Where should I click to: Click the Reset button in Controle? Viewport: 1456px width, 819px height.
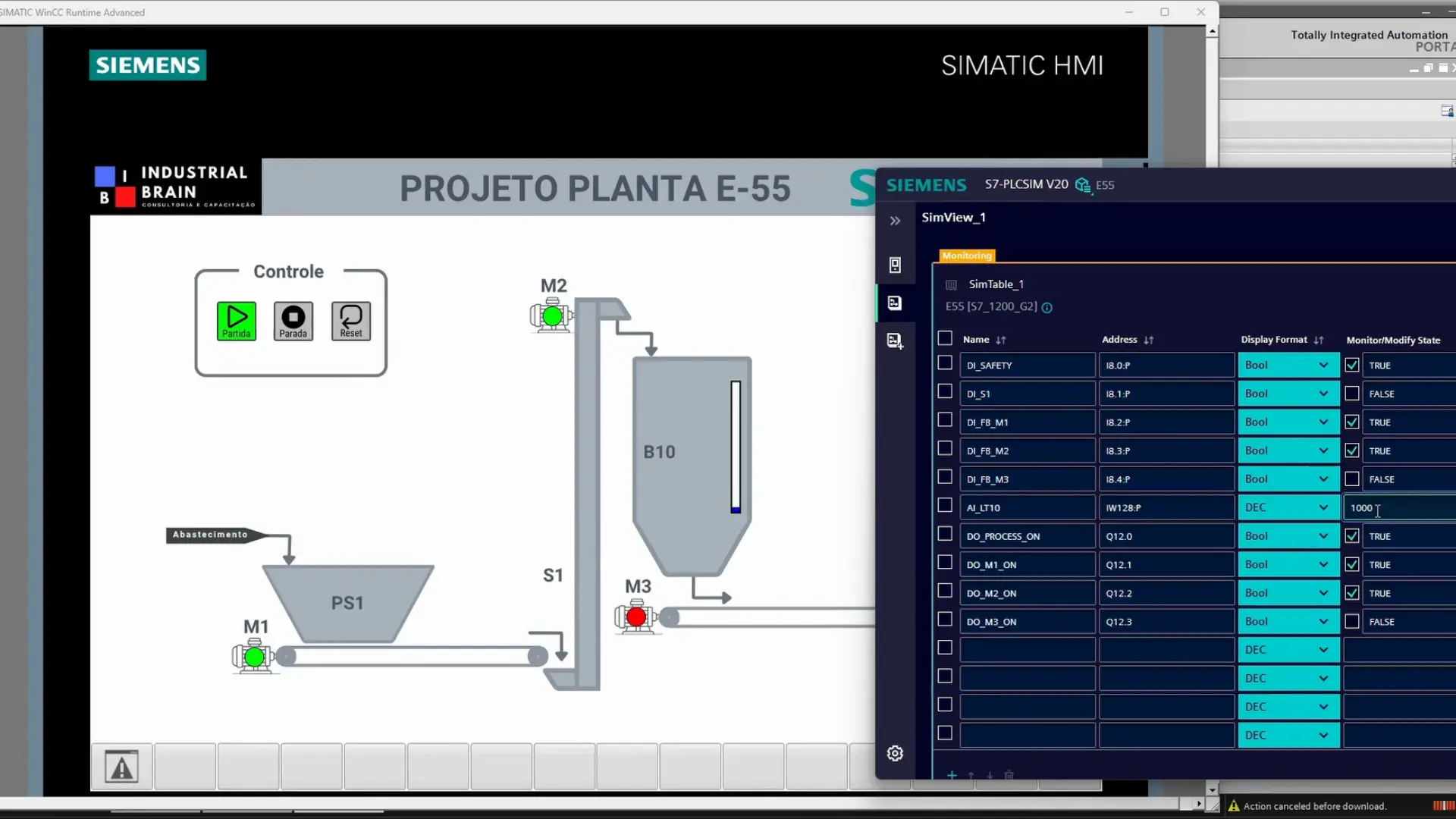pyautogui.click(x=351, y=321)
